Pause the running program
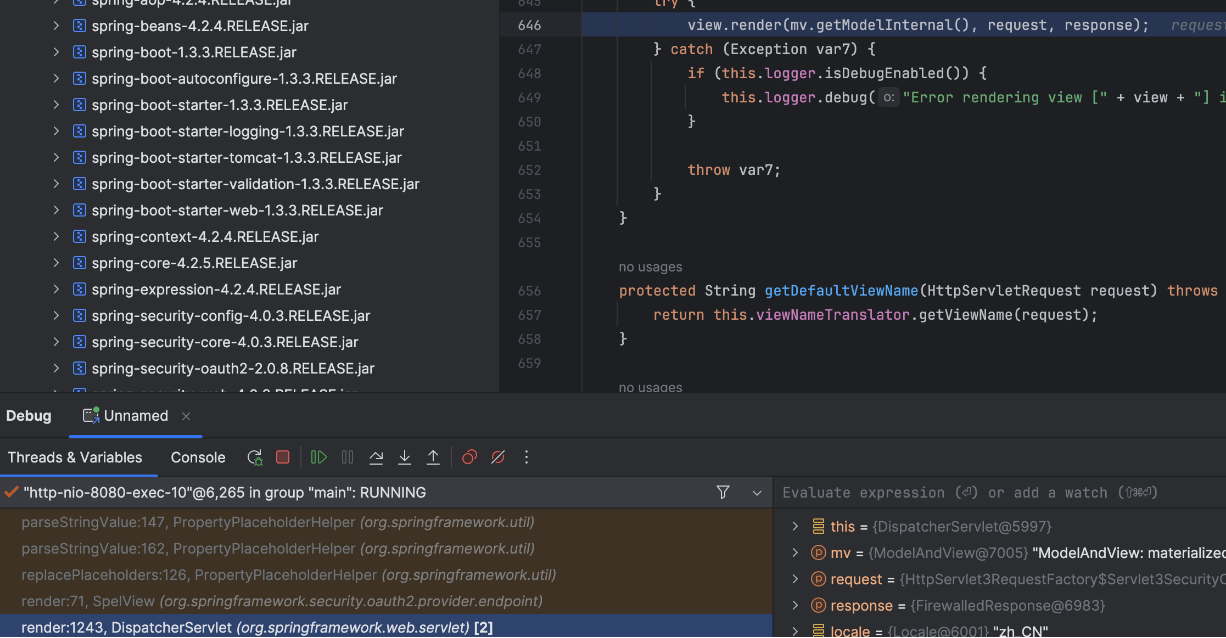 tap(347, 457)
